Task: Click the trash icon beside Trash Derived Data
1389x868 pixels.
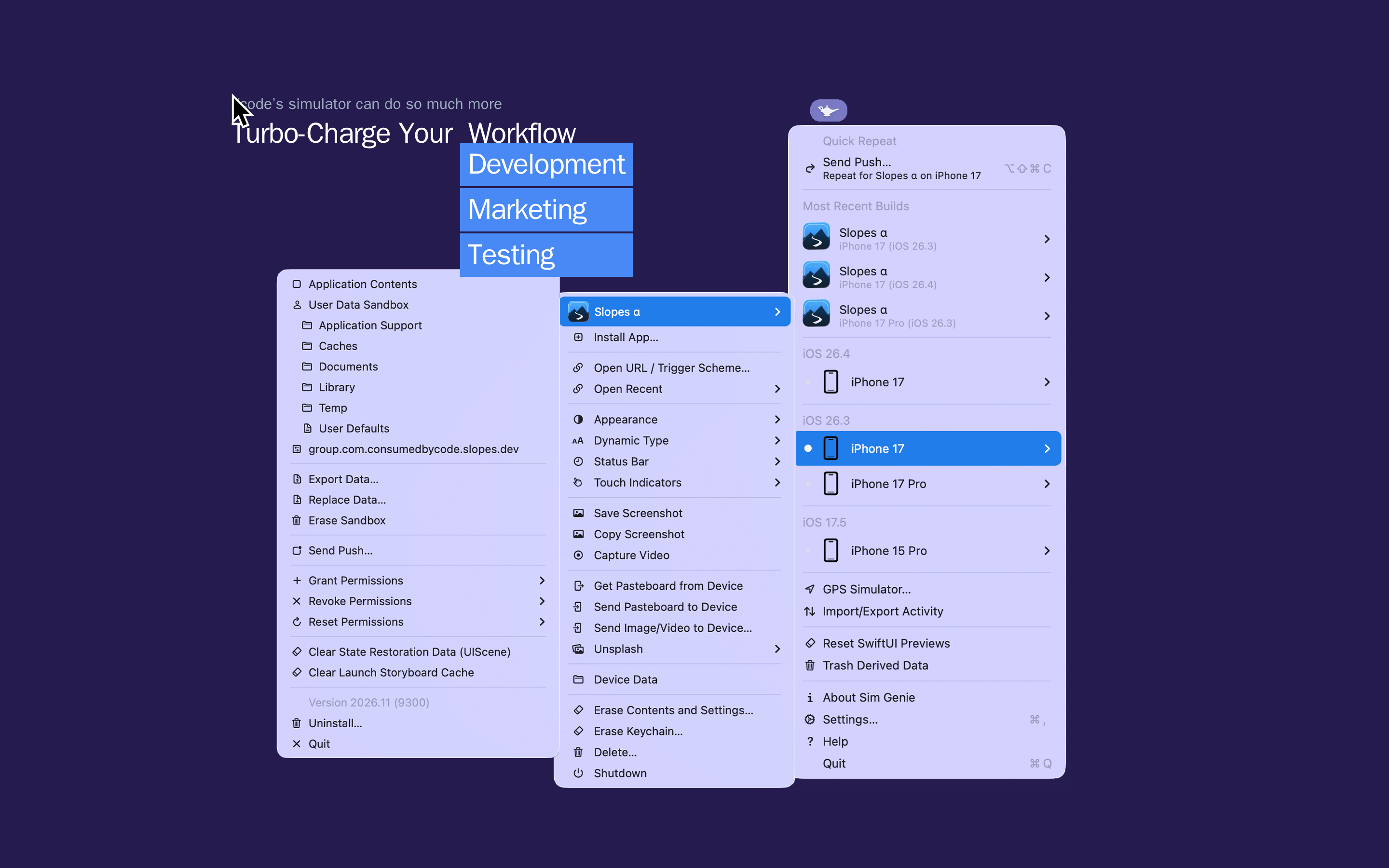Action: tap(810, 665)
